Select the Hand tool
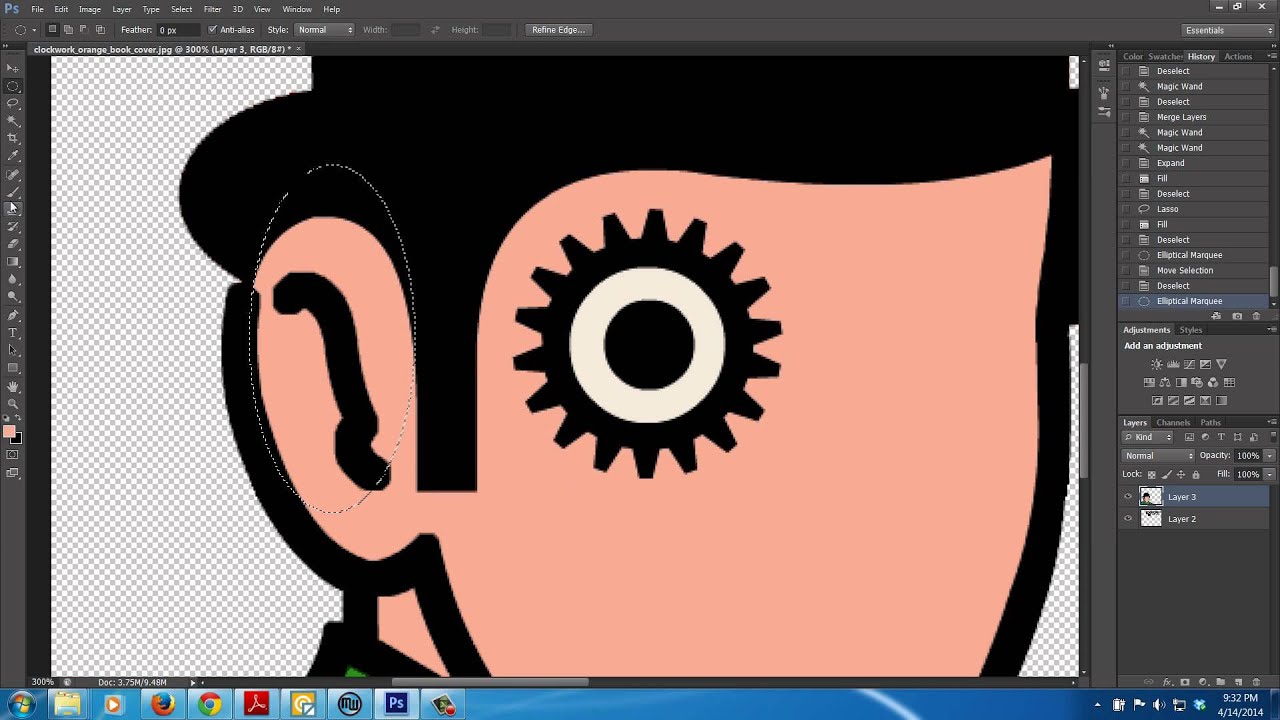 point(13,386)
